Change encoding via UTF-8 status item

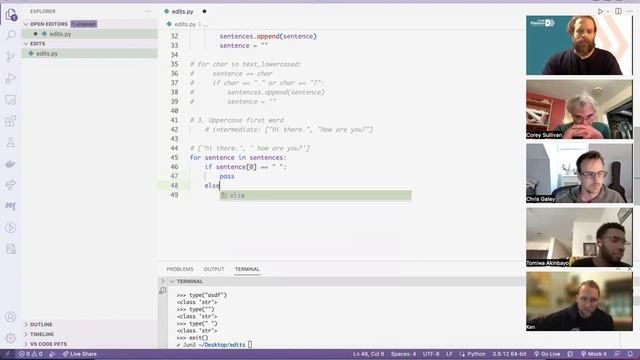click(x=431, y=354)
